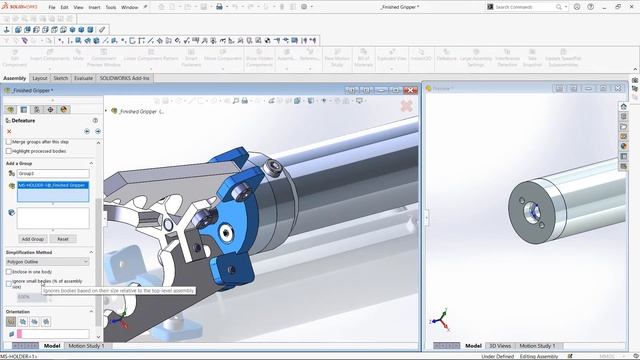Image resolution: width=640 pixels, height=360 pixels.
Task: Select the Trimetric view orientation button
Action: 11,322
